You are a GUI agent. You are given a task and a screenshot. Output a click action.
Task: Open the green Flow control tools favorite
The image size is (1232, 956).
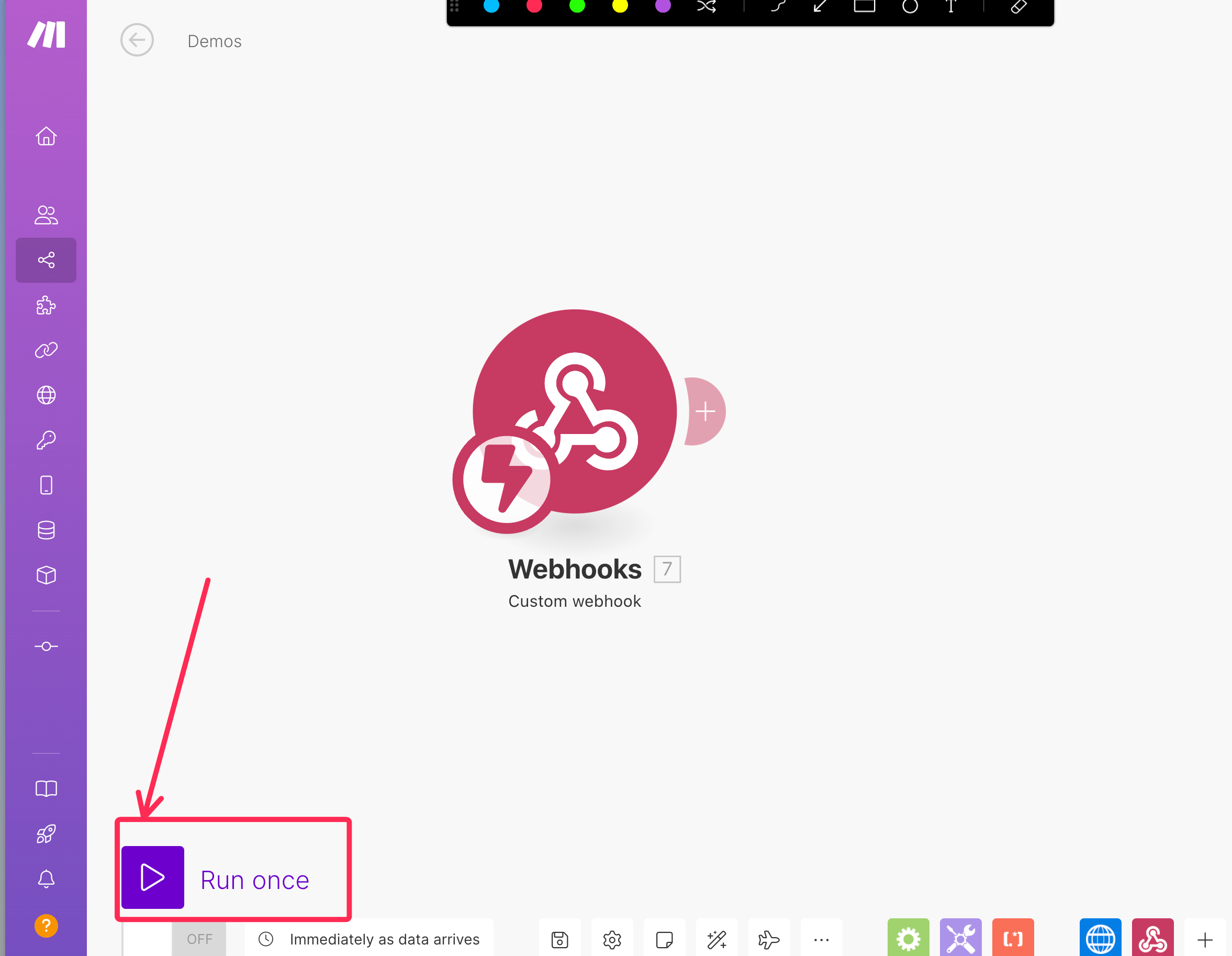[908, 939]
